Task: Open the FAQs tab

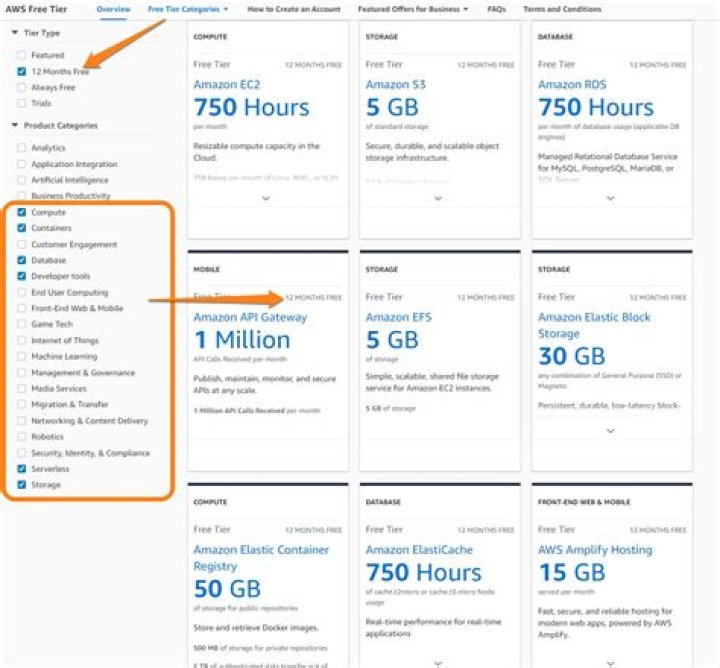Action: point(496,9)
